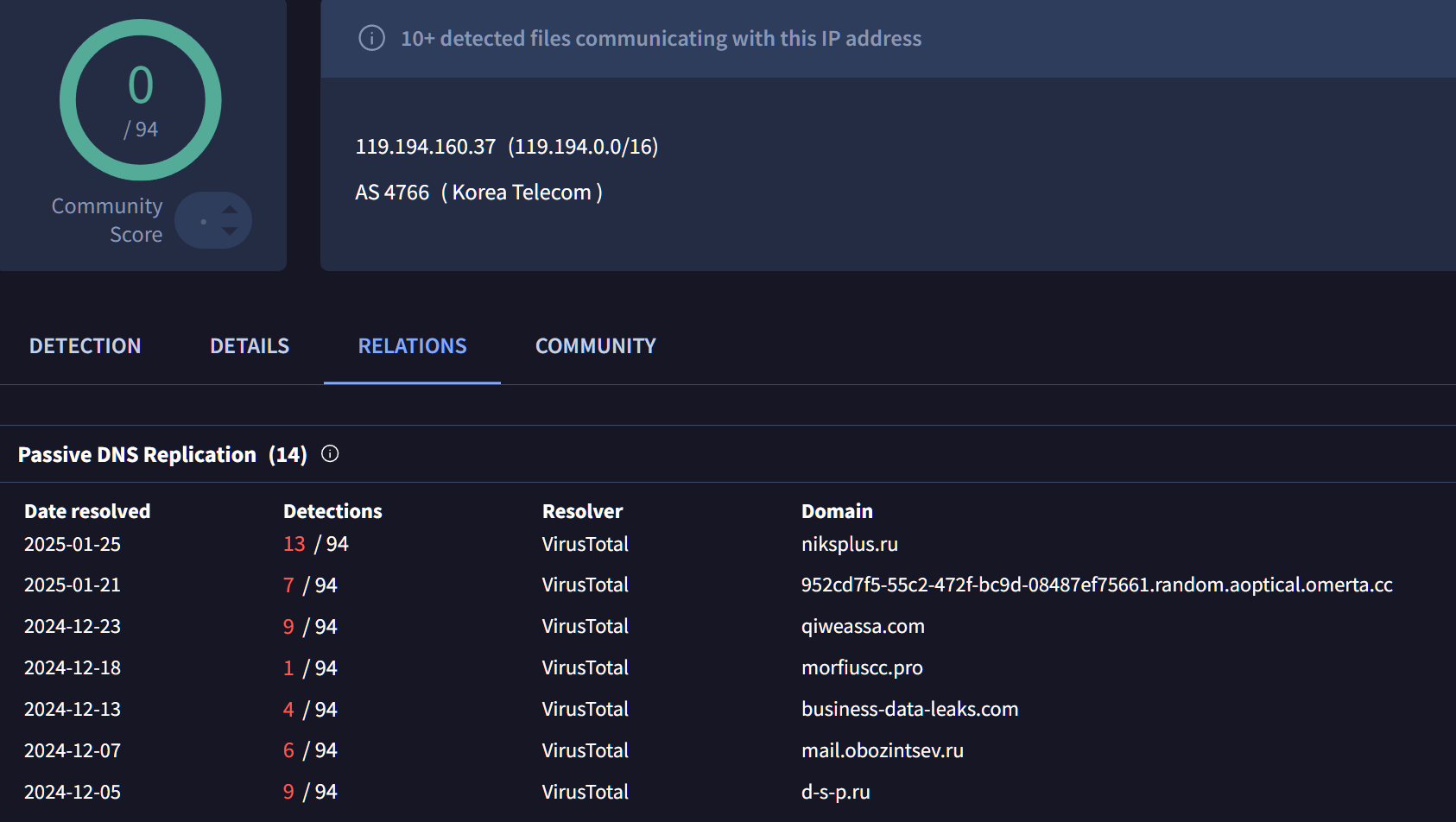Downvote the community score with down arrow
The width and height of the screenshot is (1456, 822).
[230, 231]
